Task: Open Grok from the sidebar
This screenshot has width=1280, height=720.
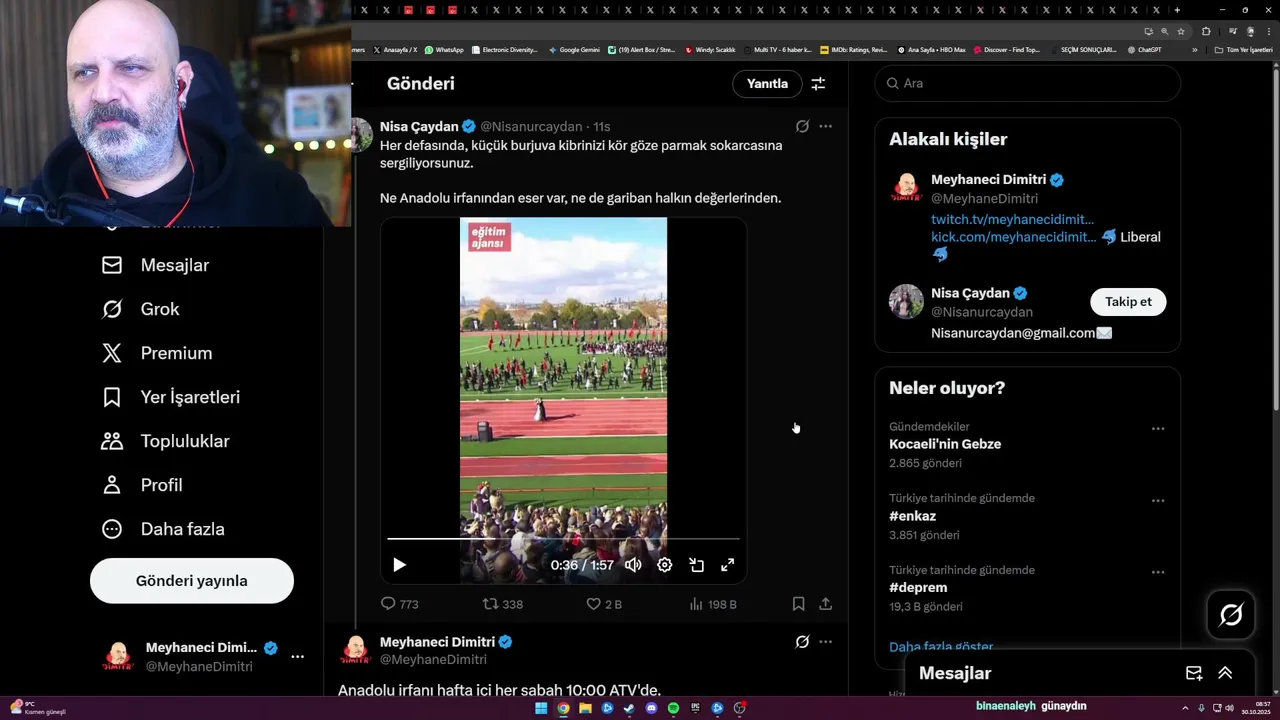Action: pos(140,309)
